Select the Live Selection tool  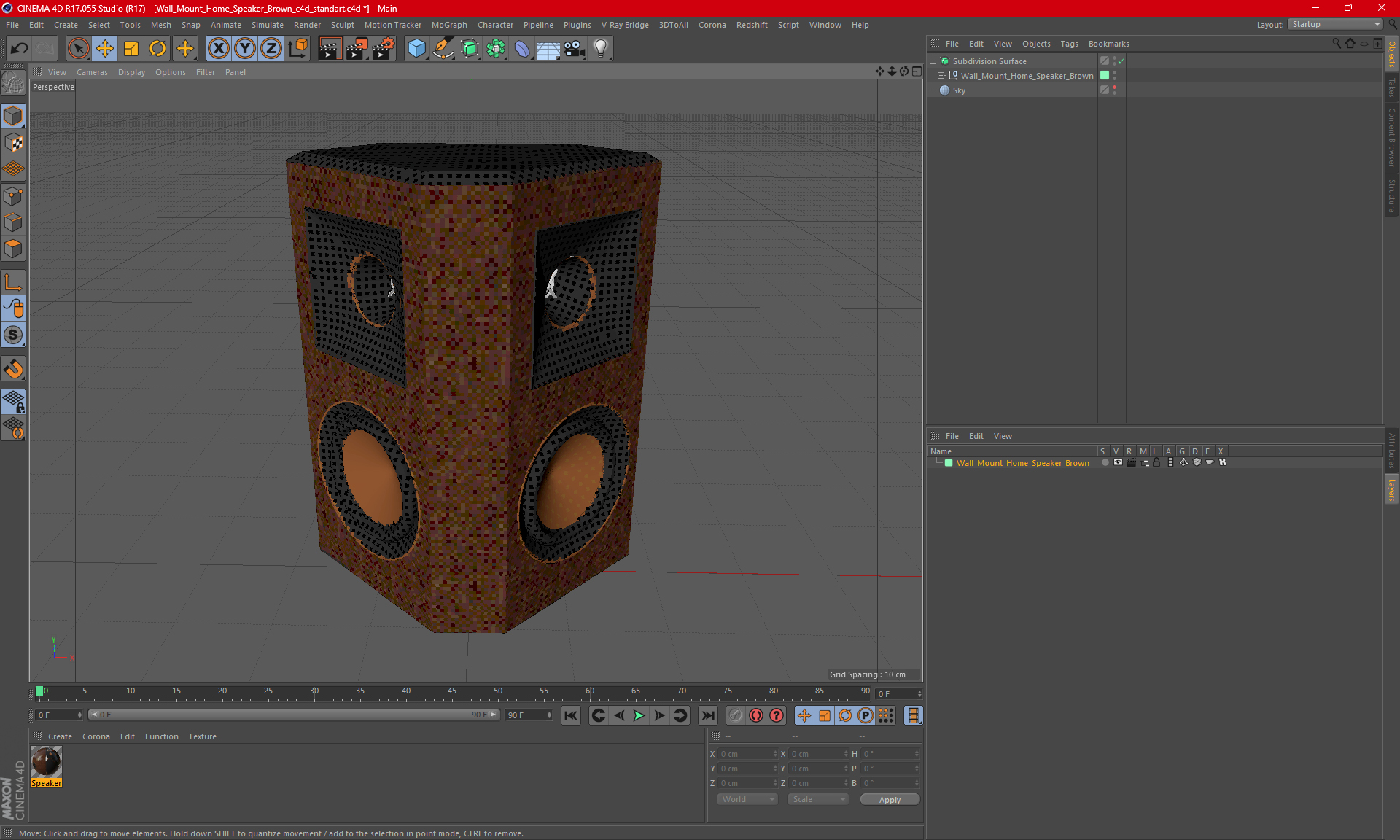[x=78, y=49]
